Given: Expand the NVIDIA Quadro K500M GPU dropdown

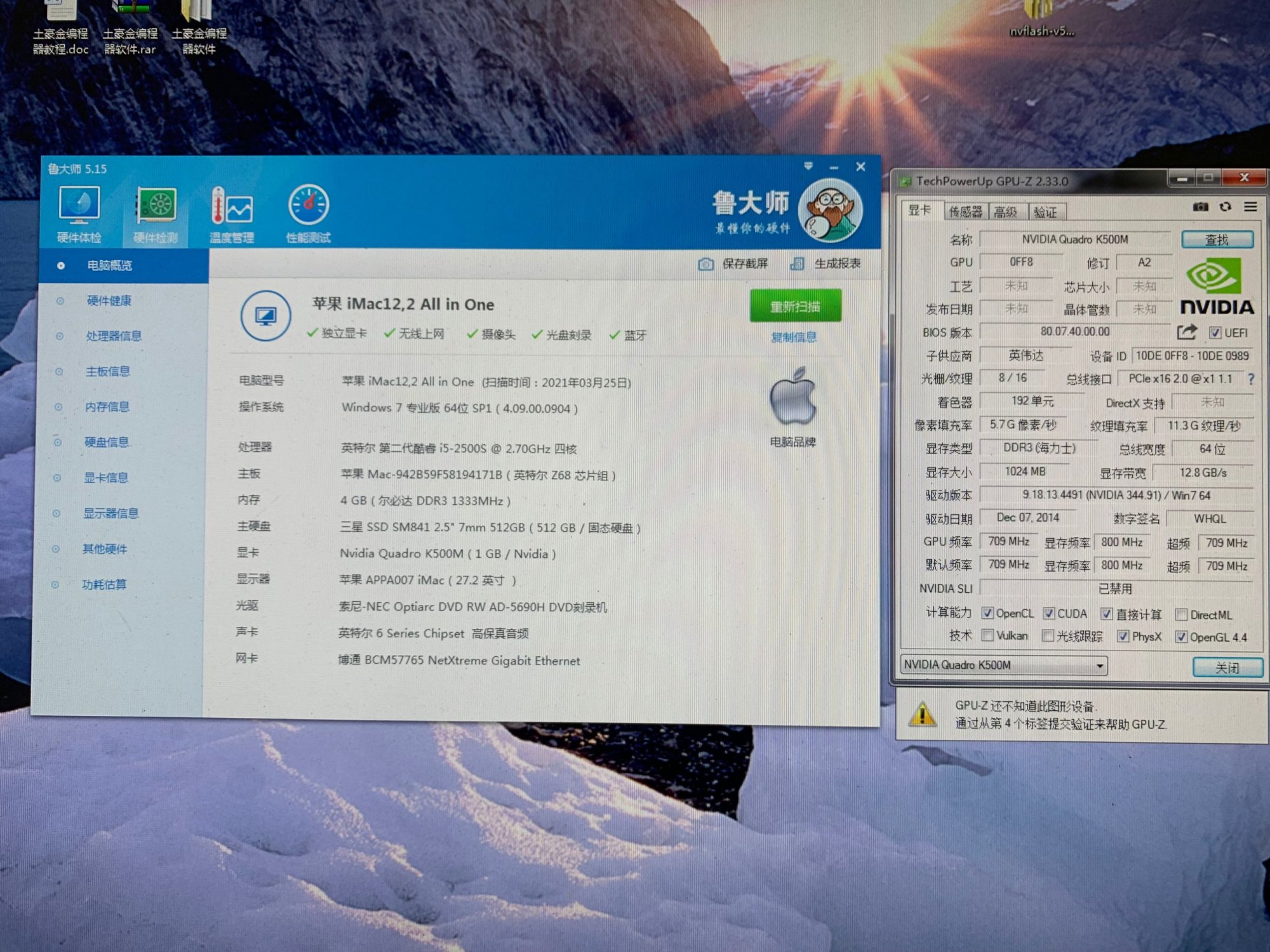Looking at the screenshot, I should coord(1099,666).
